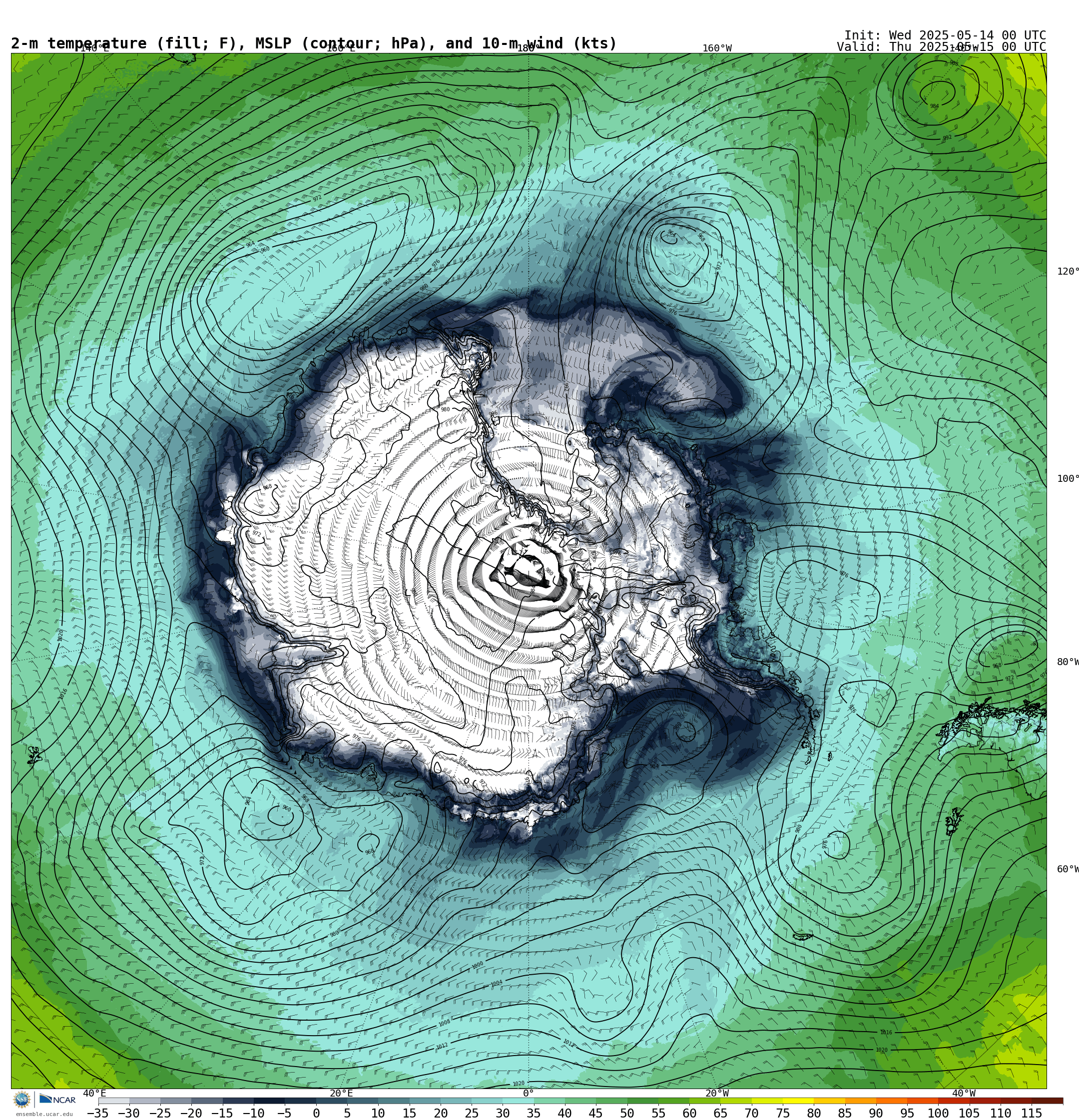Click the 10 colorbar tick label
This screenshot has height=1120, width=1079.
tap(378, 1113)
